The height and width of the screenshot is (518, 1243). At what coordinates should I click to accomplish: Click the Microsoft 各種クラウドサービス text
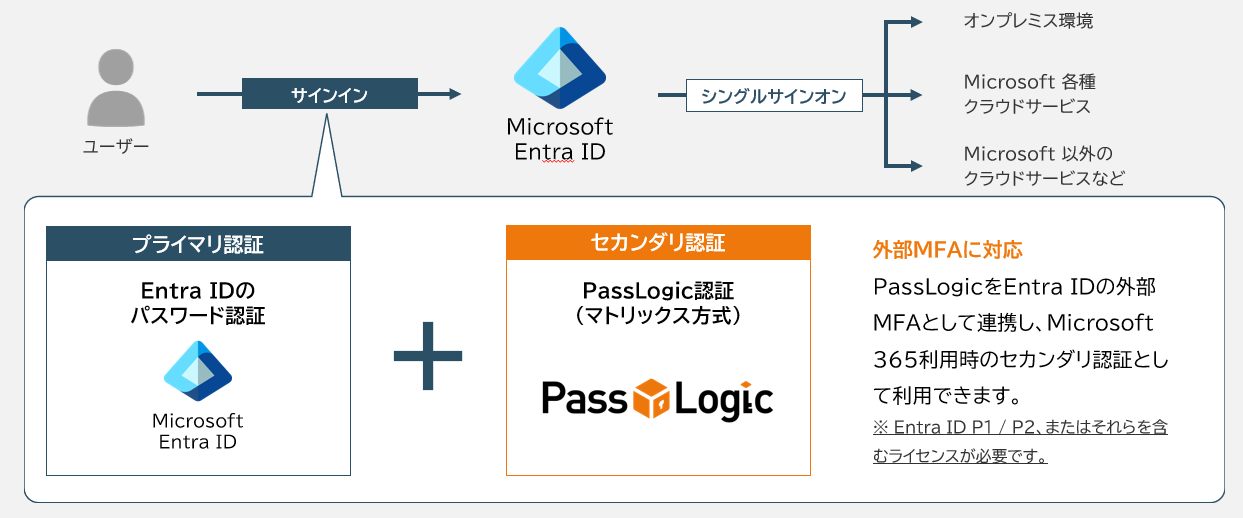click(x=1030, y=94)
